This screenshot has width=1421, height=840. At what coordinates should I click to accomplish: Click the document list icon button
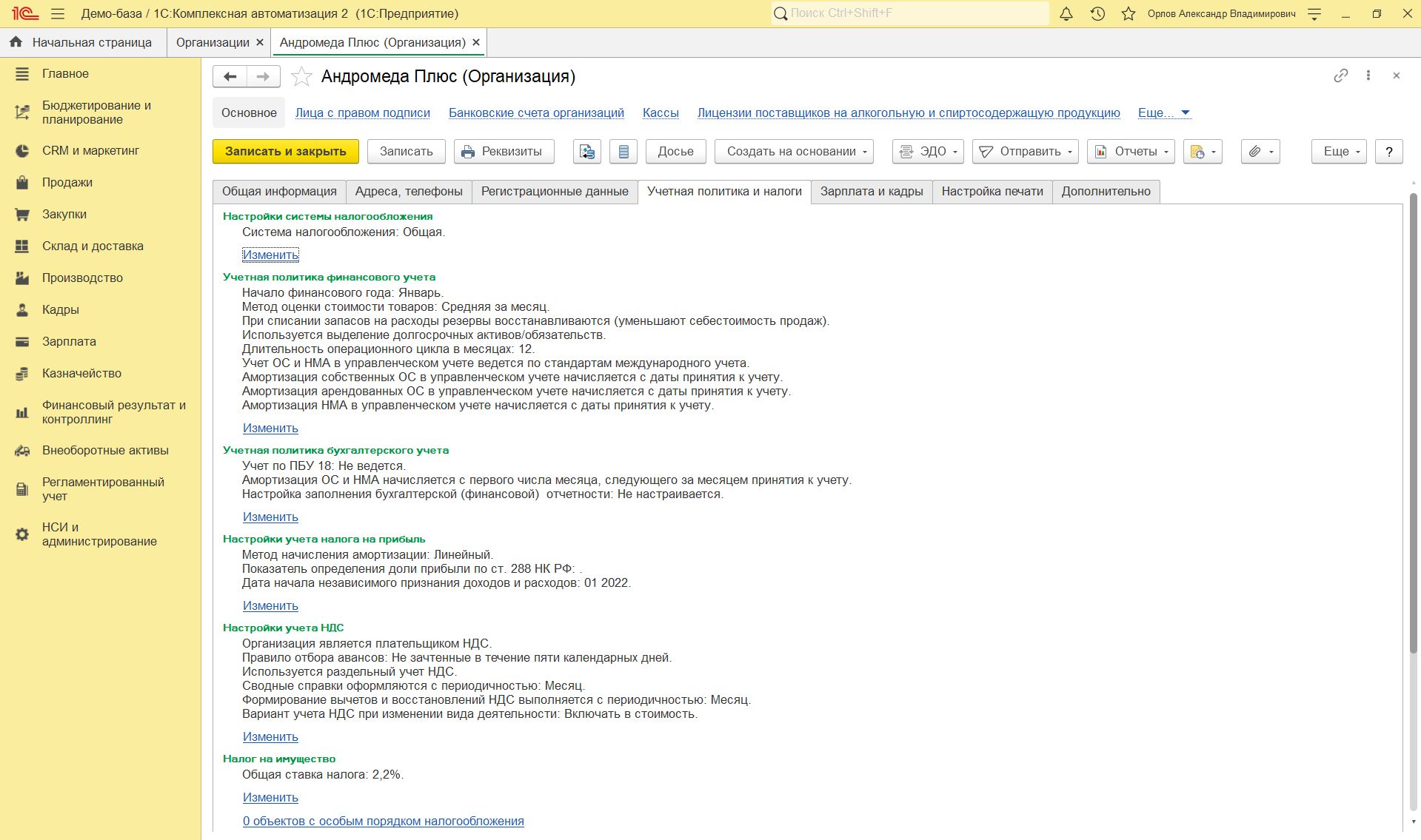pyautogui.click(x=623, y=152)
